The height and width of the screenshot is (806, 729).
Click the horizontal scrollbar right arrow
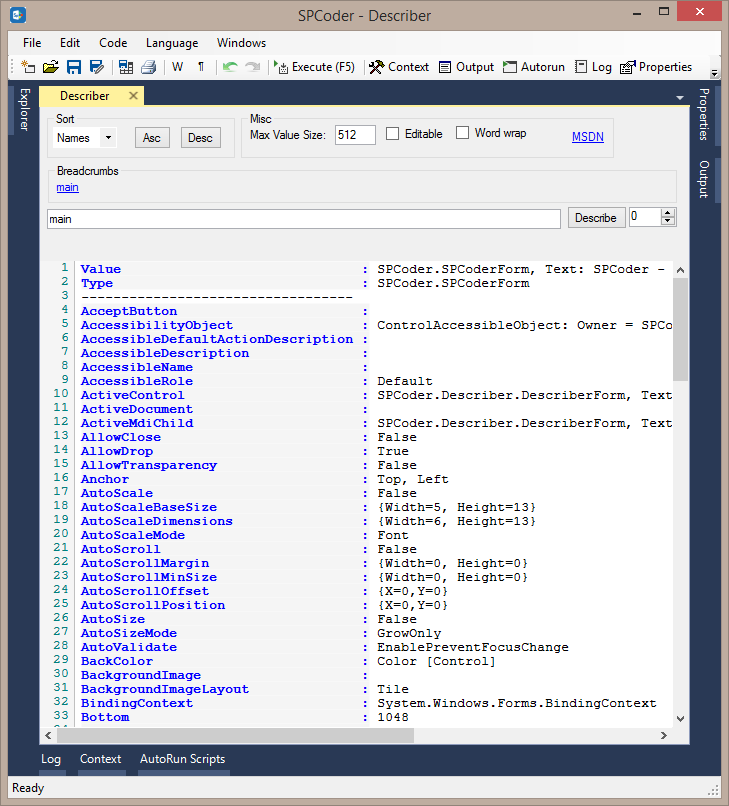pos(664,736)
